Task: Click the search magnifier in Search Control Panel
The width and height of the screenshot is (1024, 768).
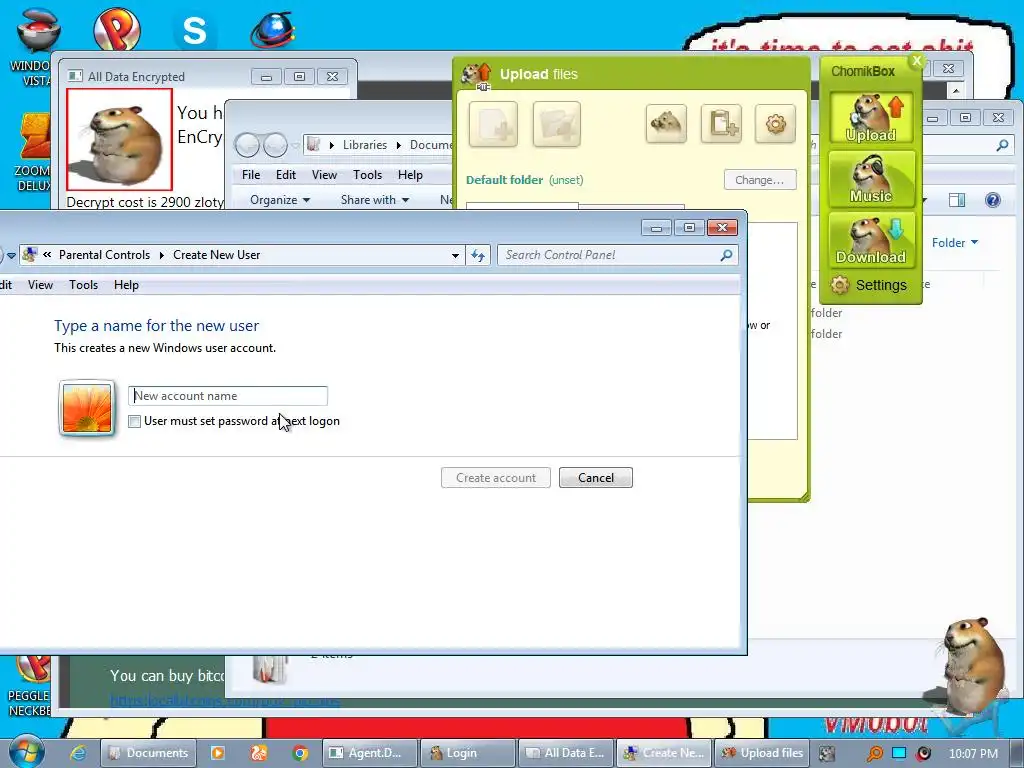Action: (726, 255)
